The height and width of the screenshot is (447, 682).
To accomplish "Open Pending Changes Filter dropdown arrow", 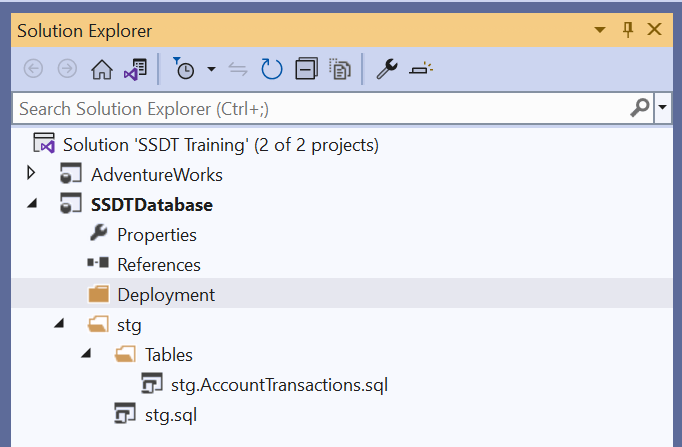I will point(211,69).
